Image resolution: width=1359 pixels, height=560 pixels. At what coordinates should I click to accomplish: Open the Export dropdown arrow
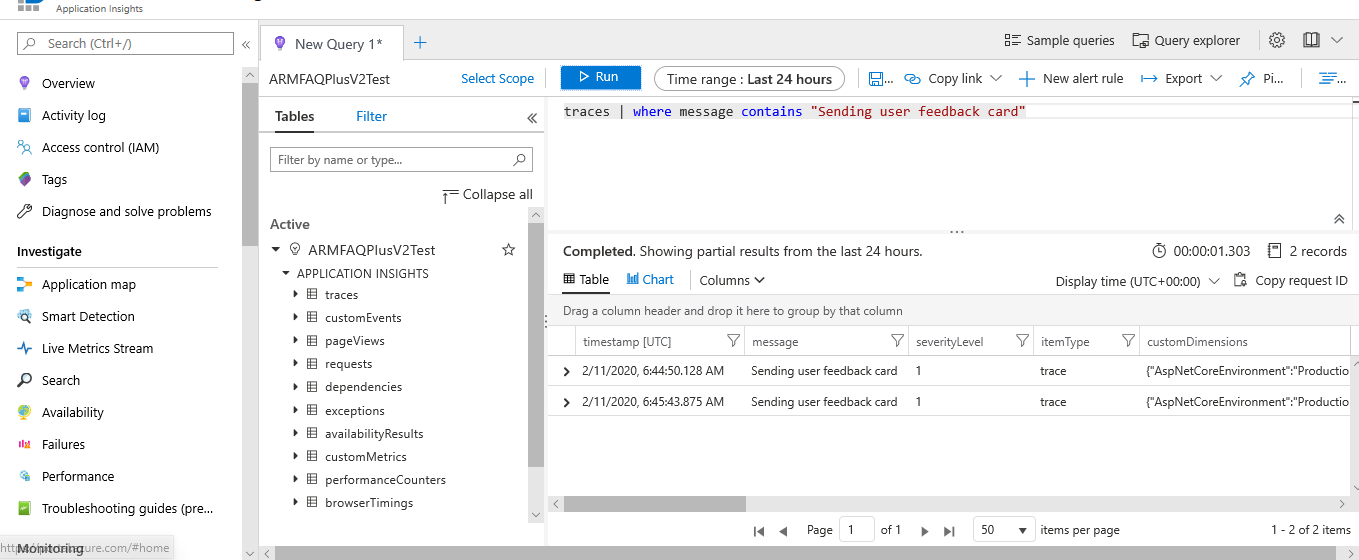(1216, 78)
